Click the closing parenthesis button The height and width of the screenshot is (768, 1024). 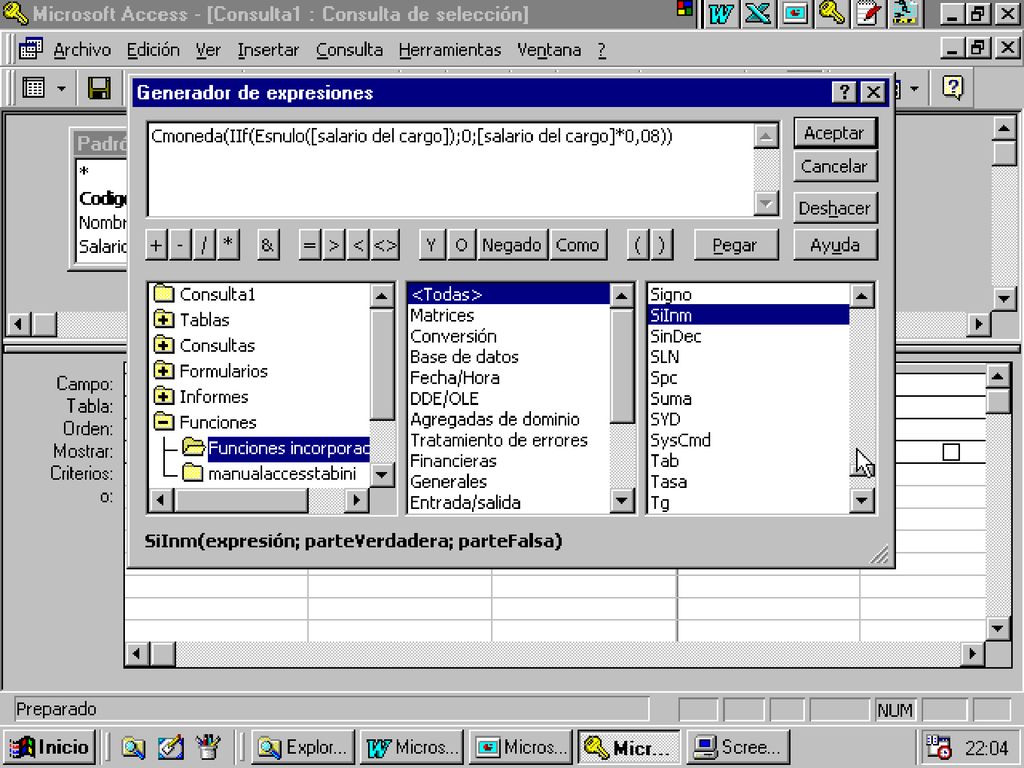(x=662, y=246)
